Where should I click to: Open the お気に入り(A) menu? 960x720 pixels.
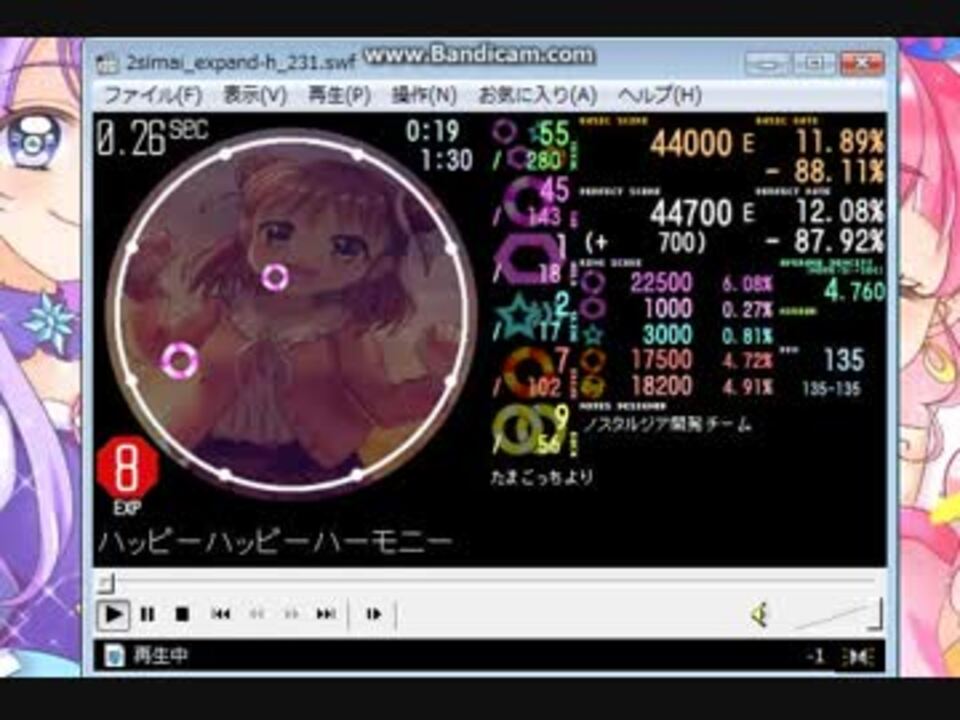[538, 95]
